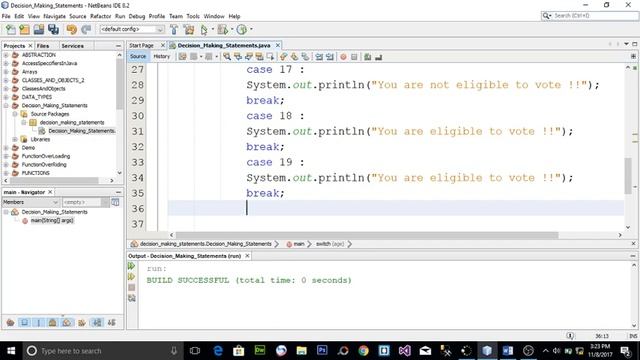
Task: Toggle Show Inherited Members in Navigator
Action: (x=11, y=323)
